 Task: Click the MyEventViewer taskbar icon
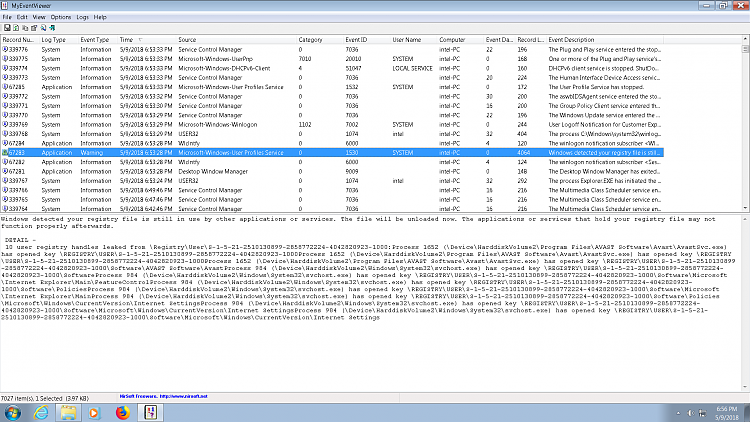150,412
